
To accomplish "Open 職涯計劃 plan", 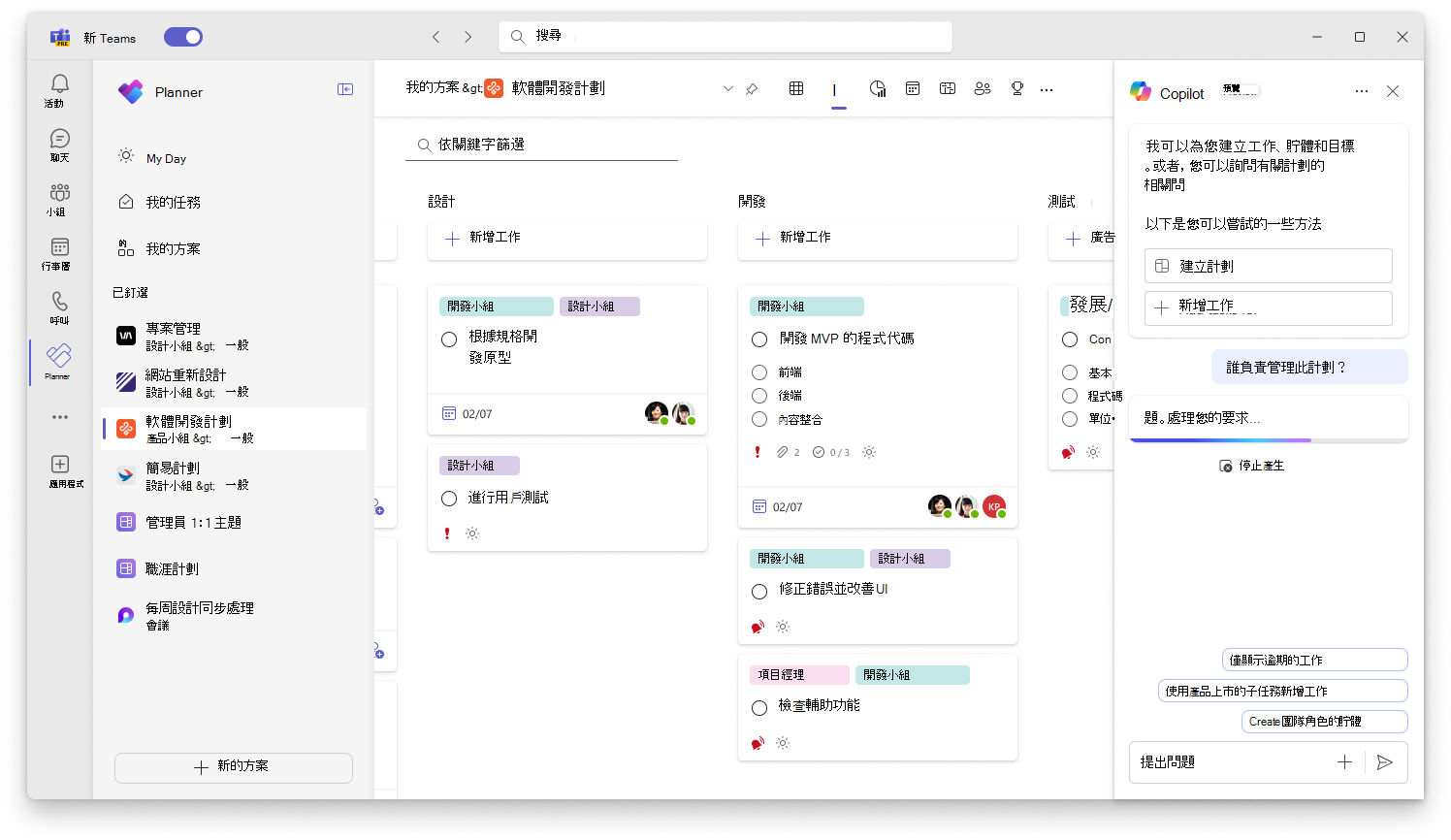I will coord(235,568).
